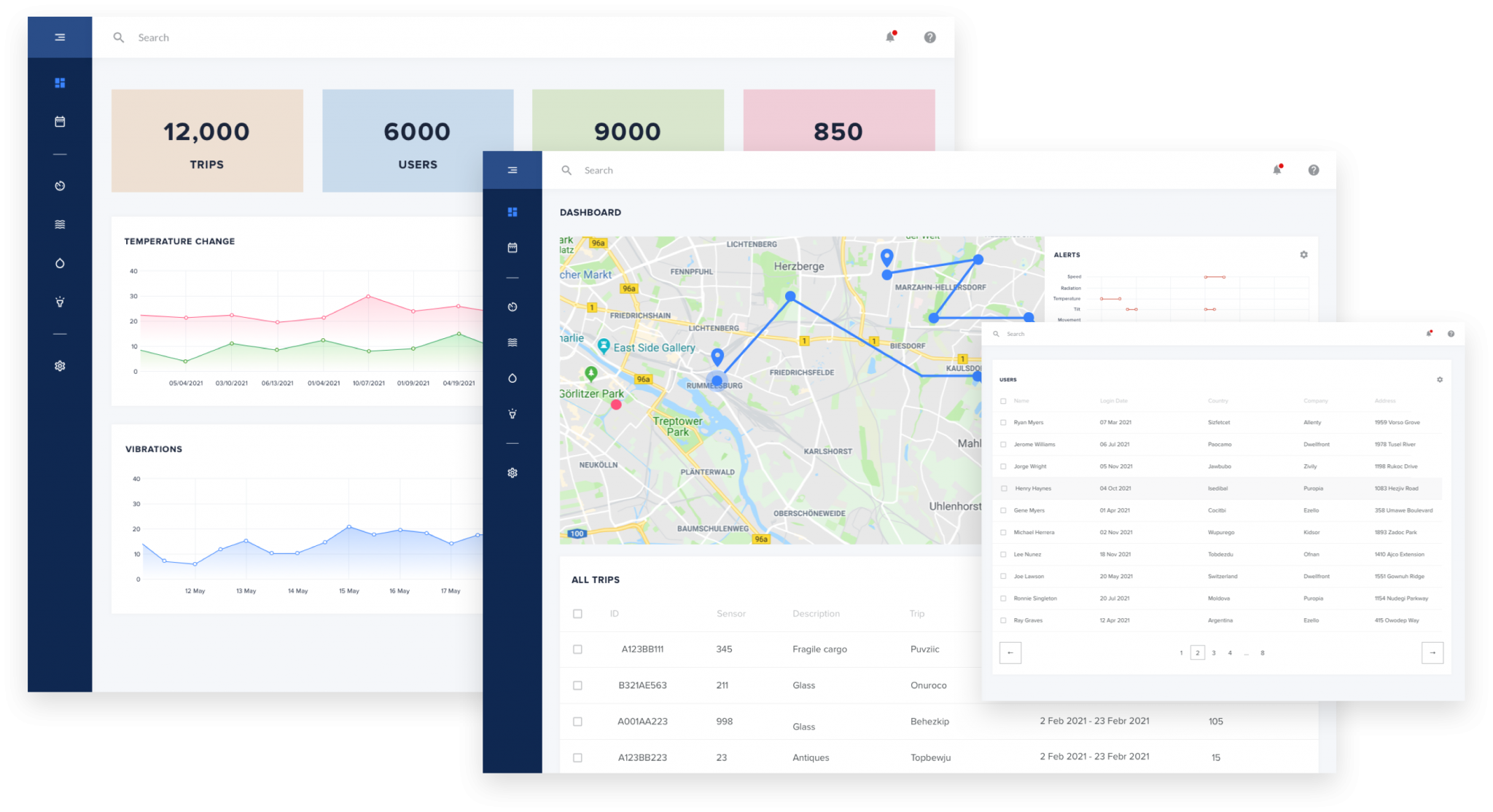Check the checkbox next to Ryan Myers

1003,422
